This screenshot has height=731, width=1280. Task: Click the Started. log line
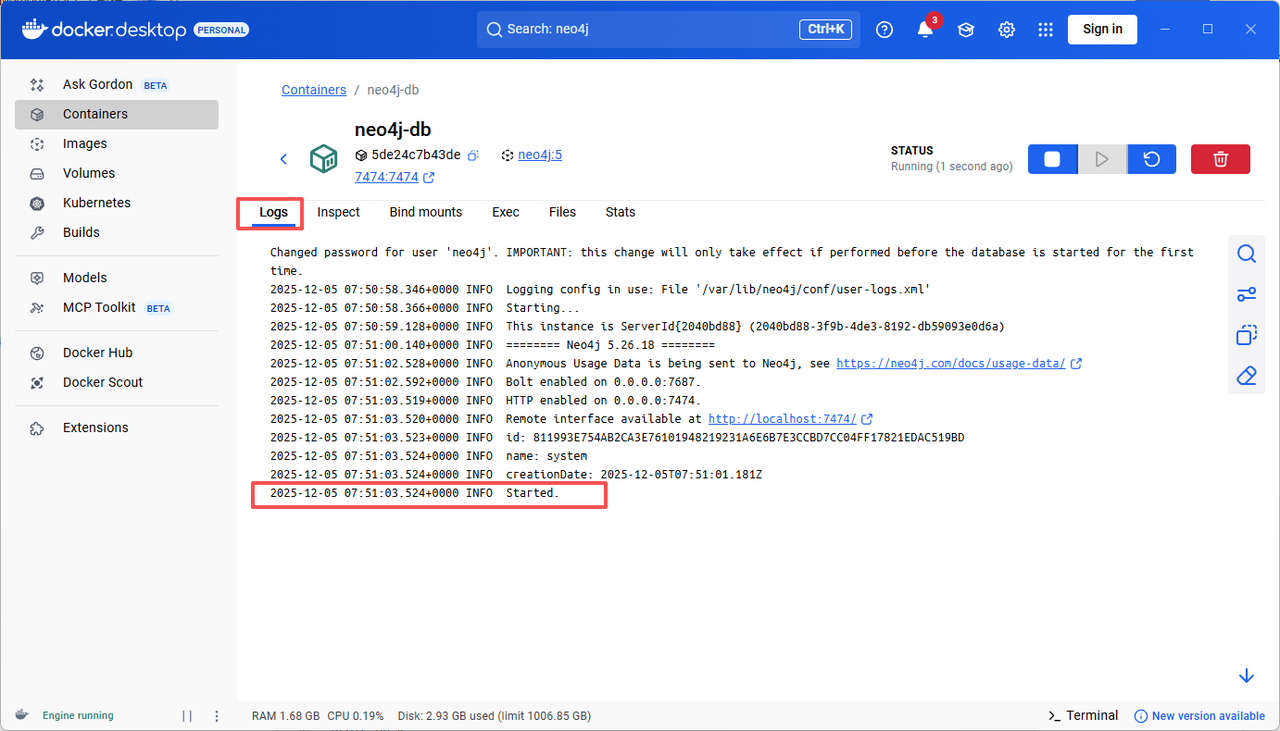pos(415,493)
